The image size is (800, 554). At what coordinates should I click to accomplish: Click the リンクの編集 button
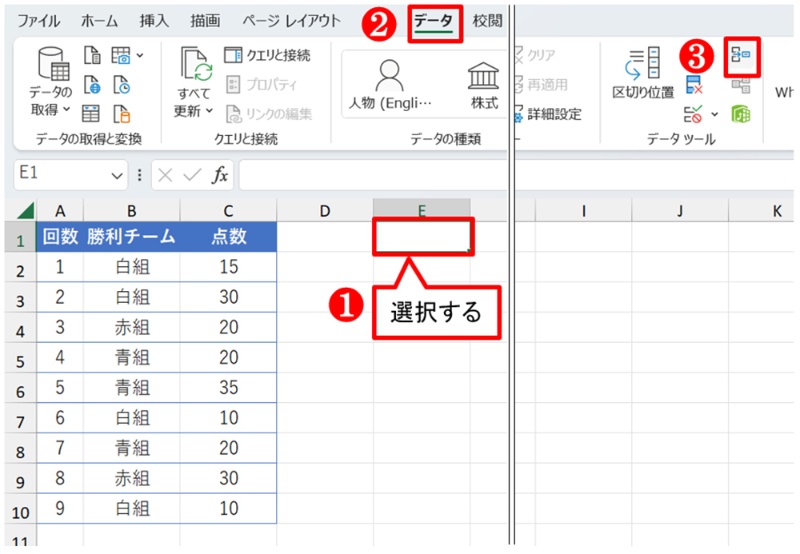click(x=268, y=114)
